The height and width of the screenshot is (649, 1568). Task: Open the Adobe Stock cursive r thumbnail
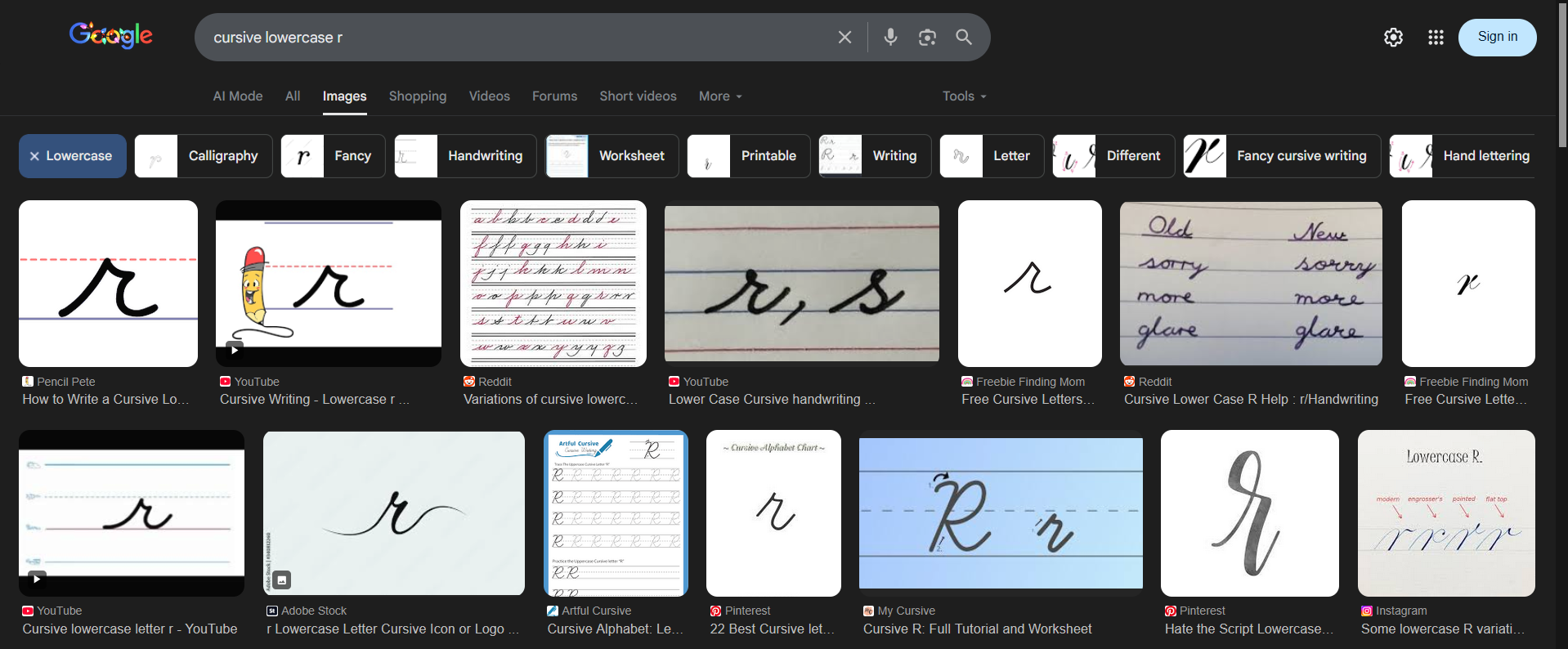pyautogui.click(x=394, y=513)
